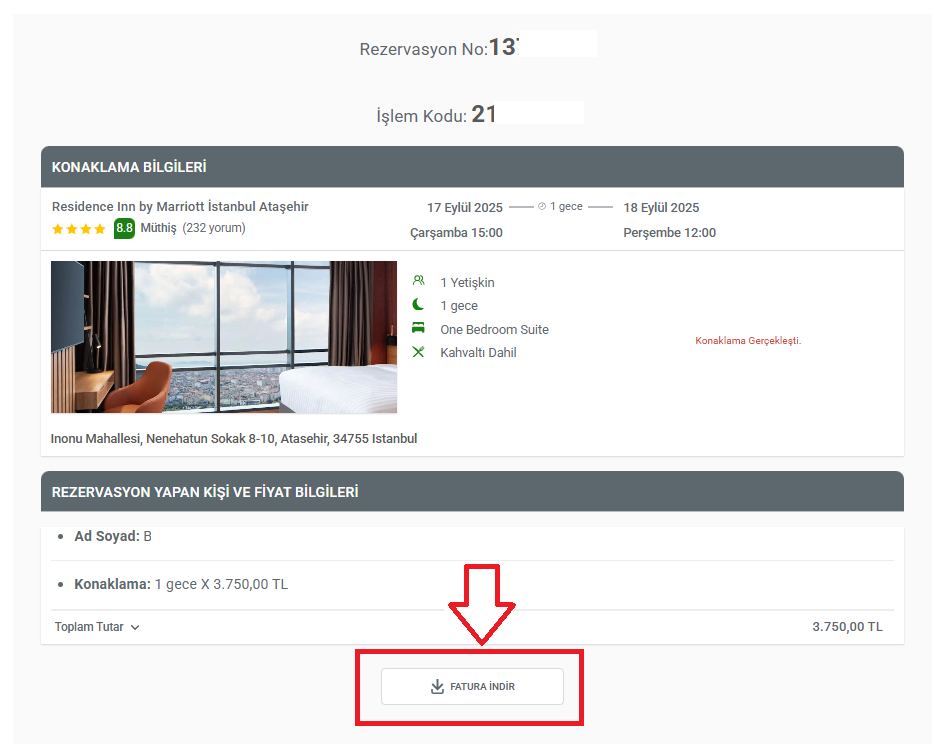Image resolution: width=946 pixels, height=755 pixels.
Task: Click the download arrow icon beside FATURA İNDİR
Action: (x=437, y=687)
